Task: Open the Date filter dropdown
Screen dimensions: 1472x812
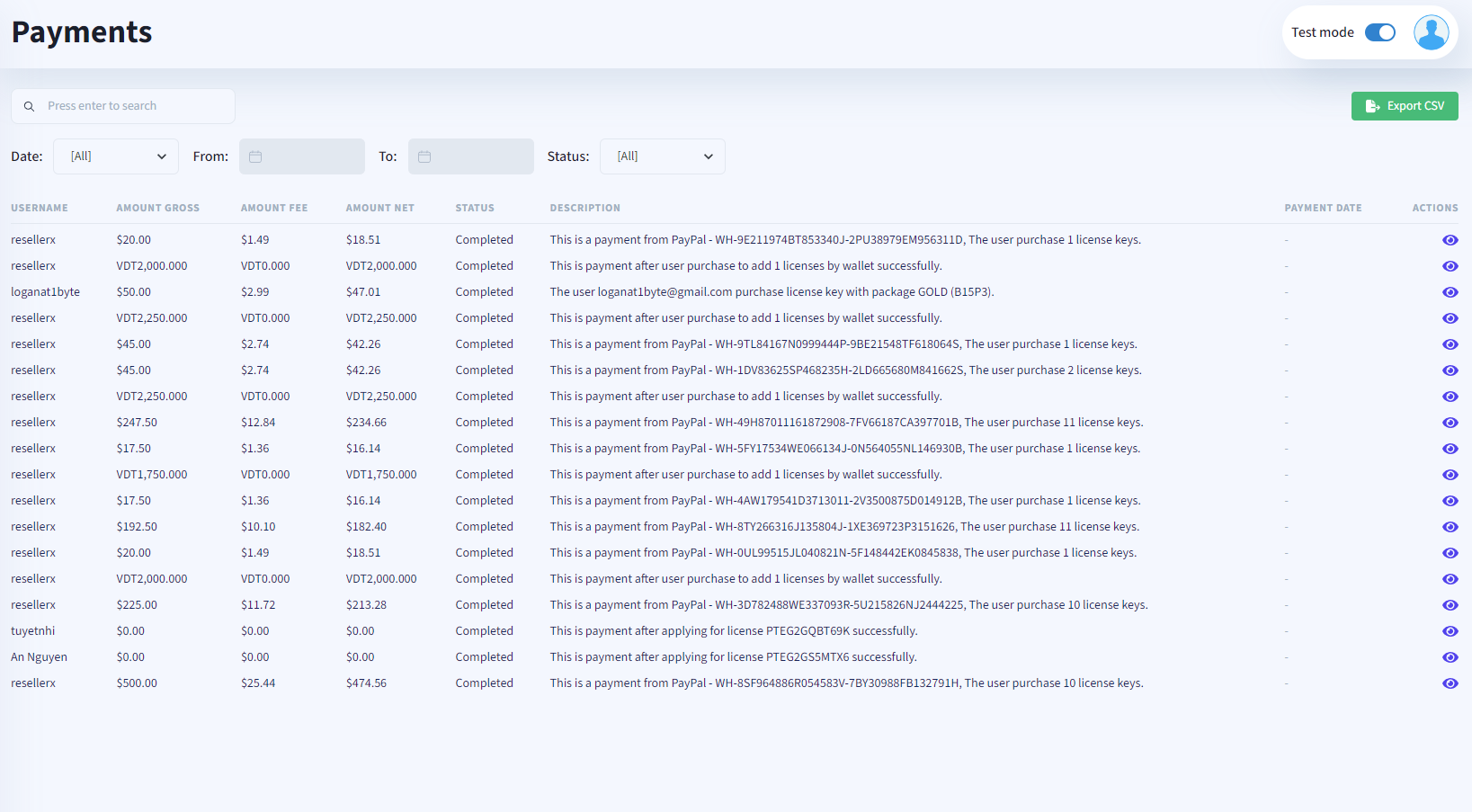Action: click(x=116, y=156)
